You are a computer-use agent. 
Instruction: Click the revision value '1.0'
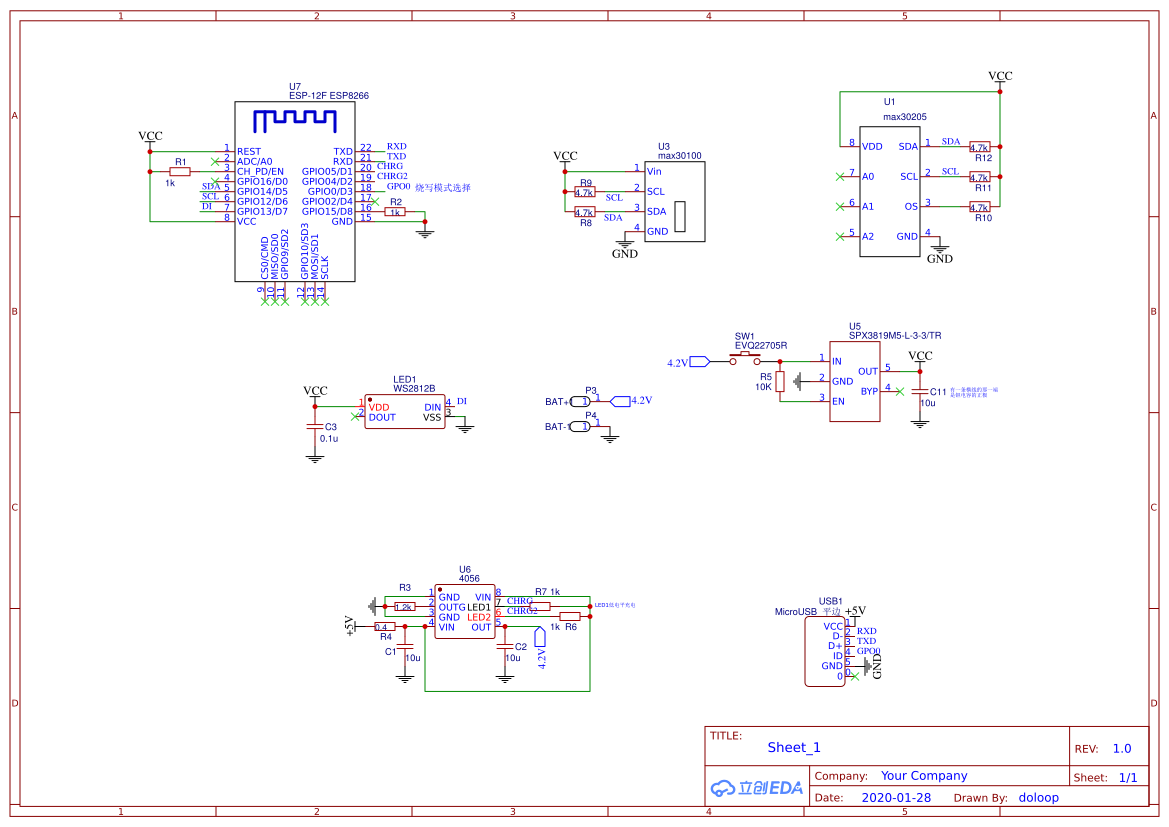point(1122,749)
